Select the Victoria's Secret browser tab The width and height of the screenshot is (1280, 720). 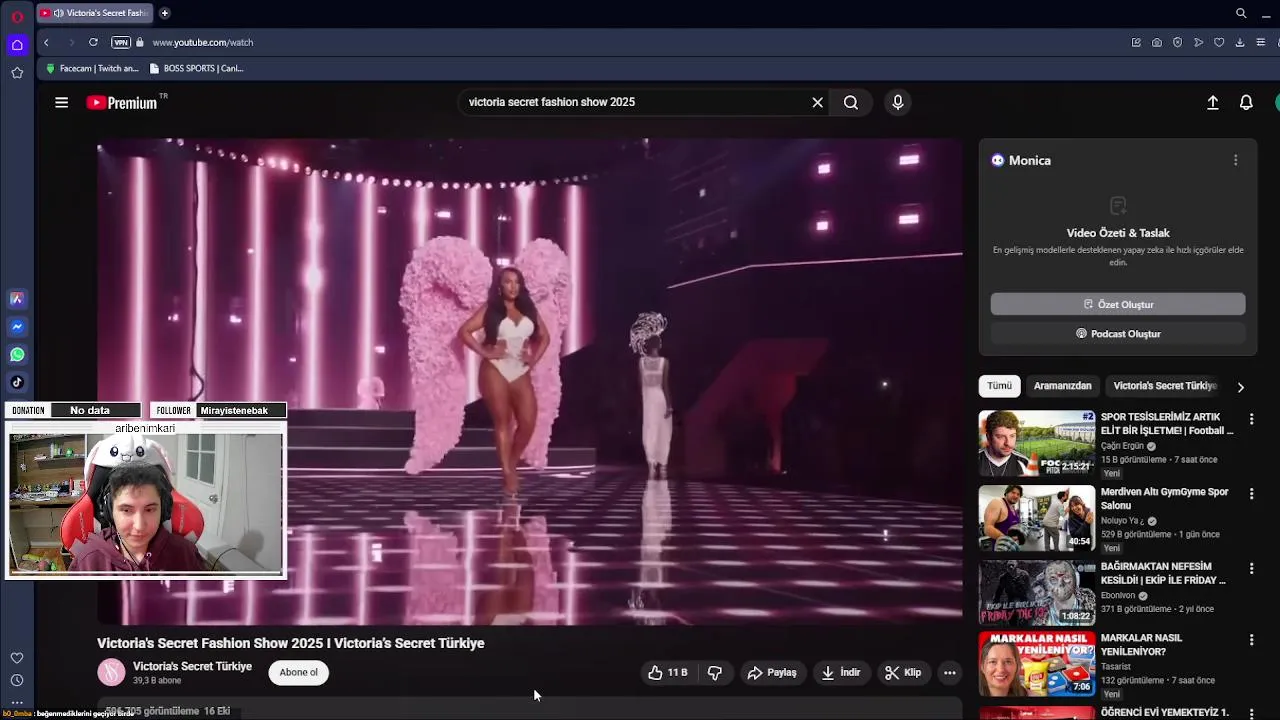[94, 13]
